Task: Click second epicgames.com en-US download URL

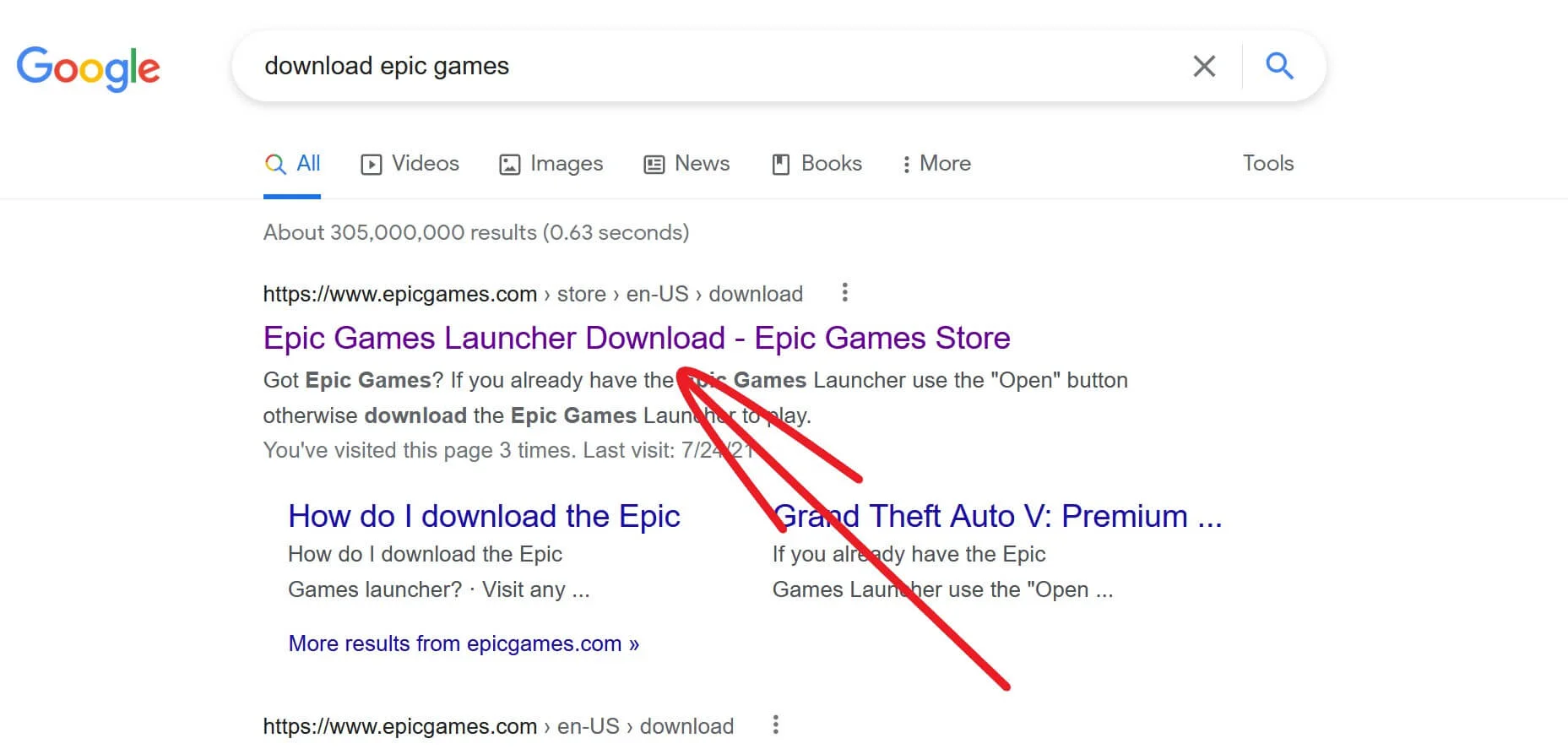Action: tap(498, 726)
